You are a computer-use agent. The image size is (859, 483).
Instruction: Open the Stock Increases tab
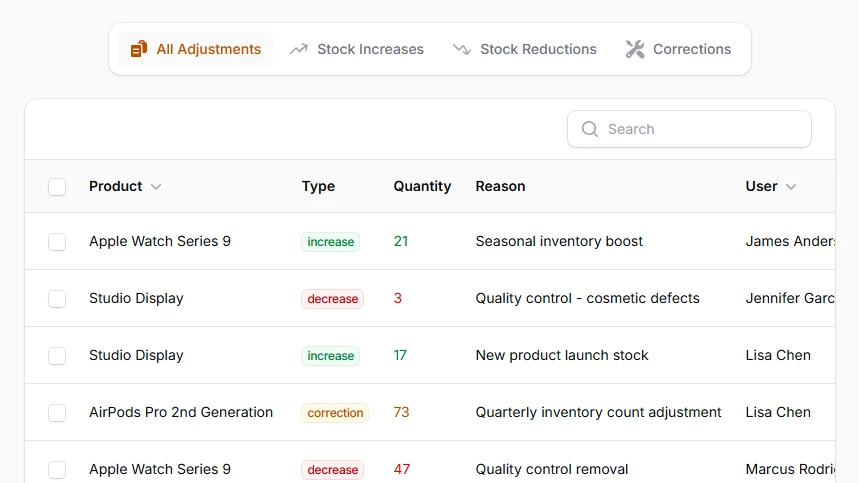coord(357,49)
